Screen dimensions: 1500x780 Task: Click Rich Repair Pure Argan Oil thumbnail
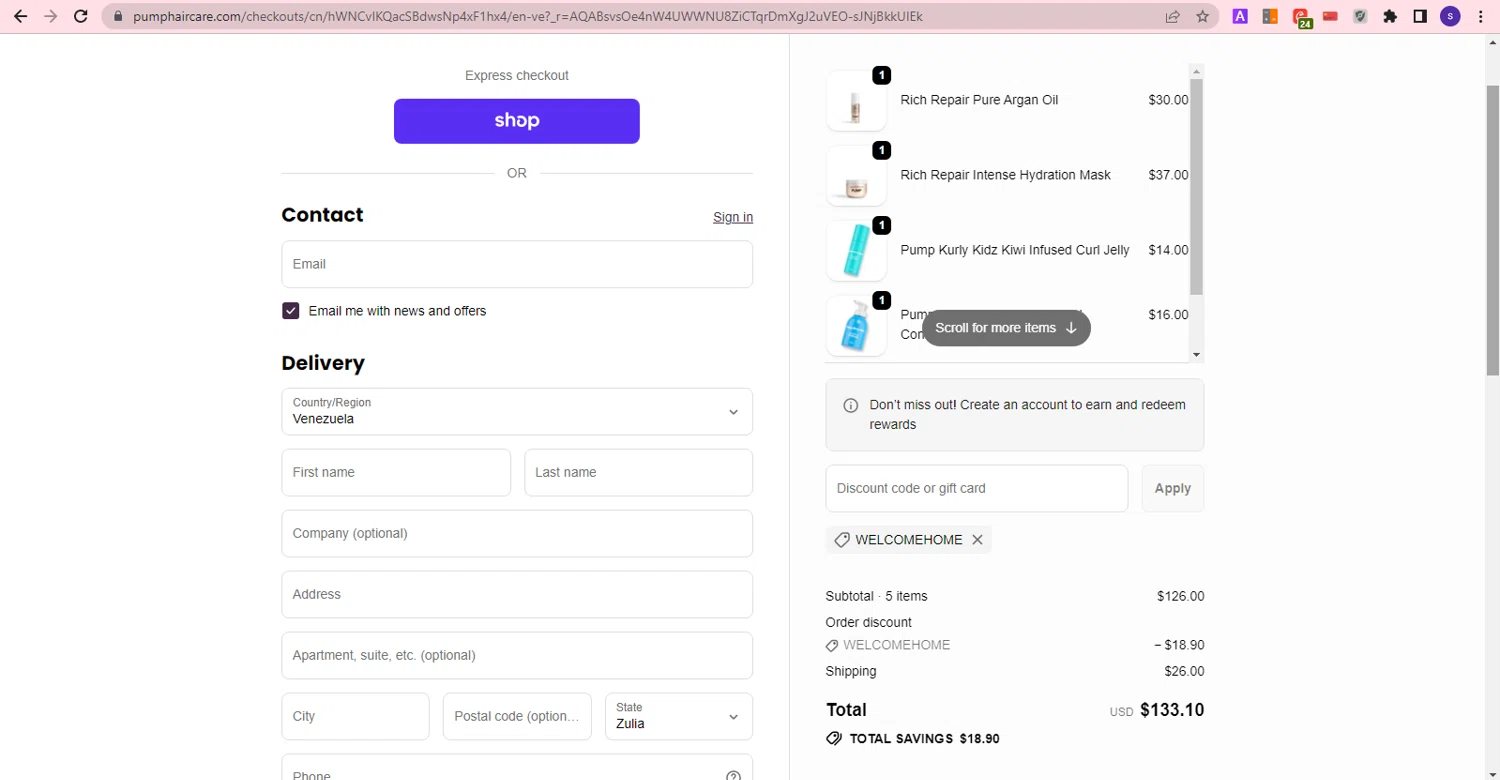[856, 101]
